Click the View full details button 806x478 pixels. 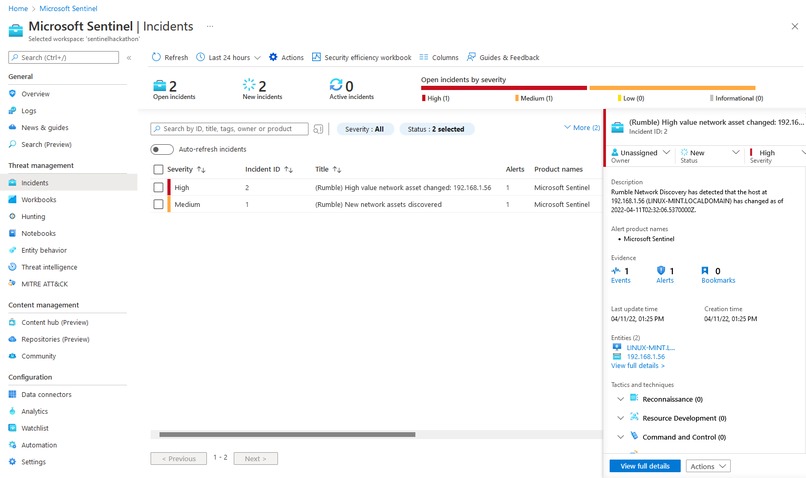(x=645, y=466)
